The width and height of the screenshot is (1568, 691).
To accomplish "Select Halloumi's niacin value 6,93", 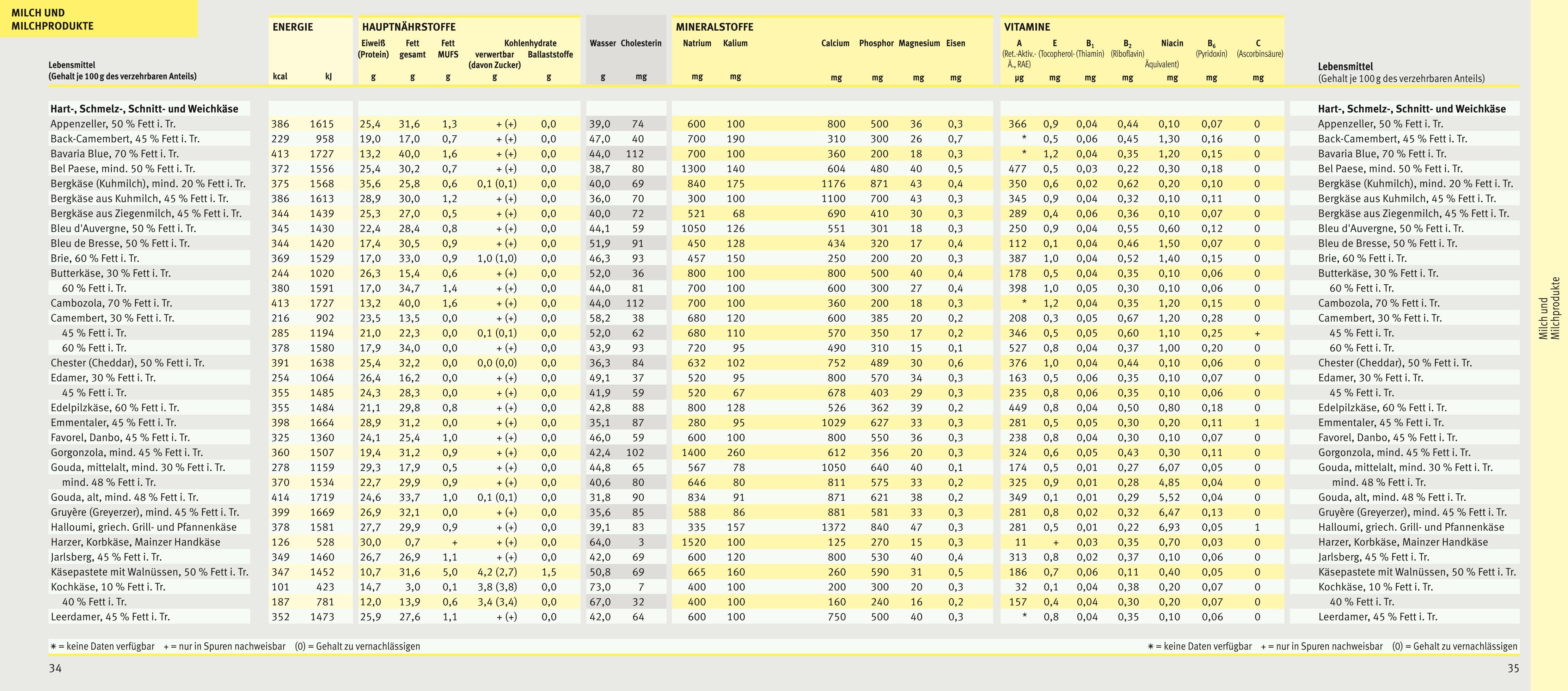I will pos(1169,527).
